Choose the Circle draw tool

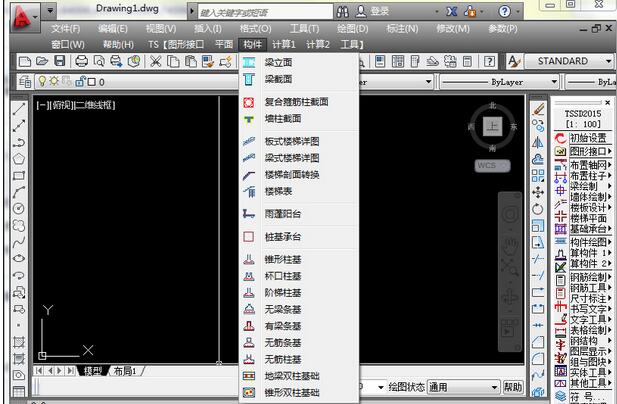click(18, 208)
